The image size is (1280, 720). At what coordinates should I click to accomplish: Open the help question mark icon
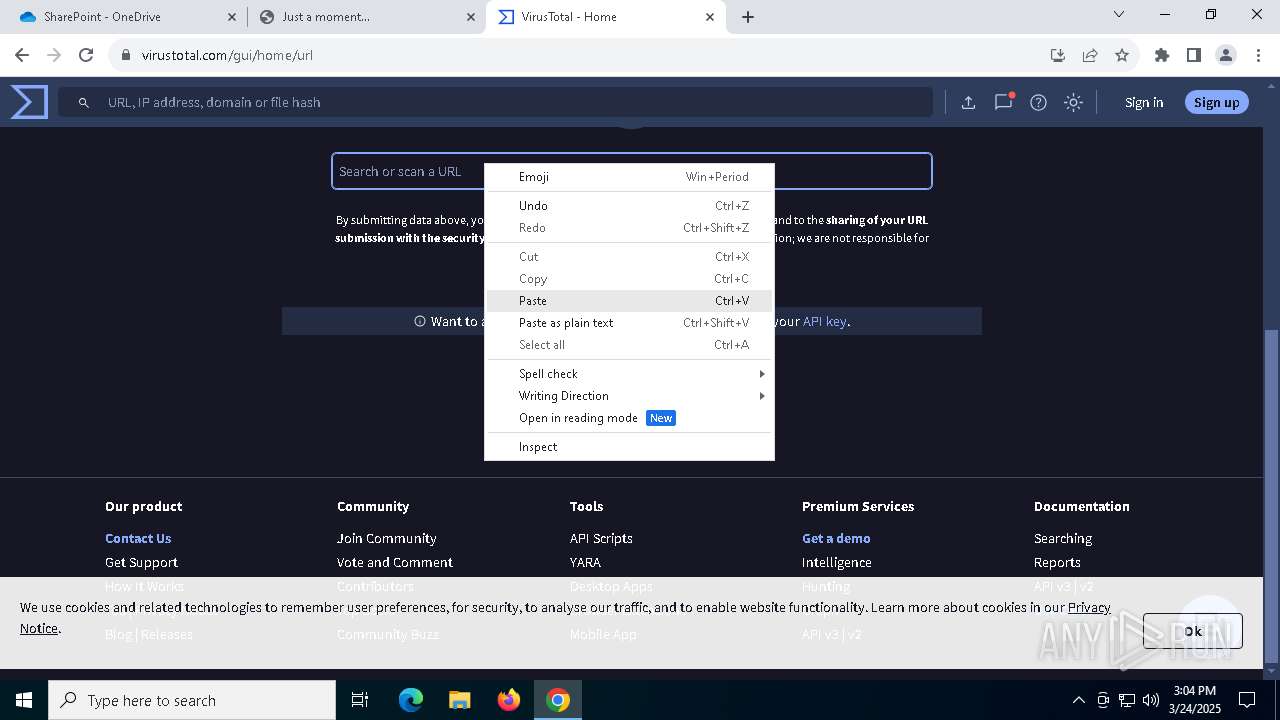tap(1038, 102)
